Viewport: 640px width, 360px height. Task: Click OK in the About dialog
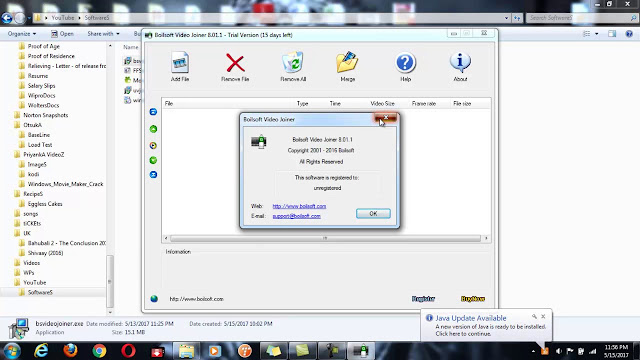[373, 213]
